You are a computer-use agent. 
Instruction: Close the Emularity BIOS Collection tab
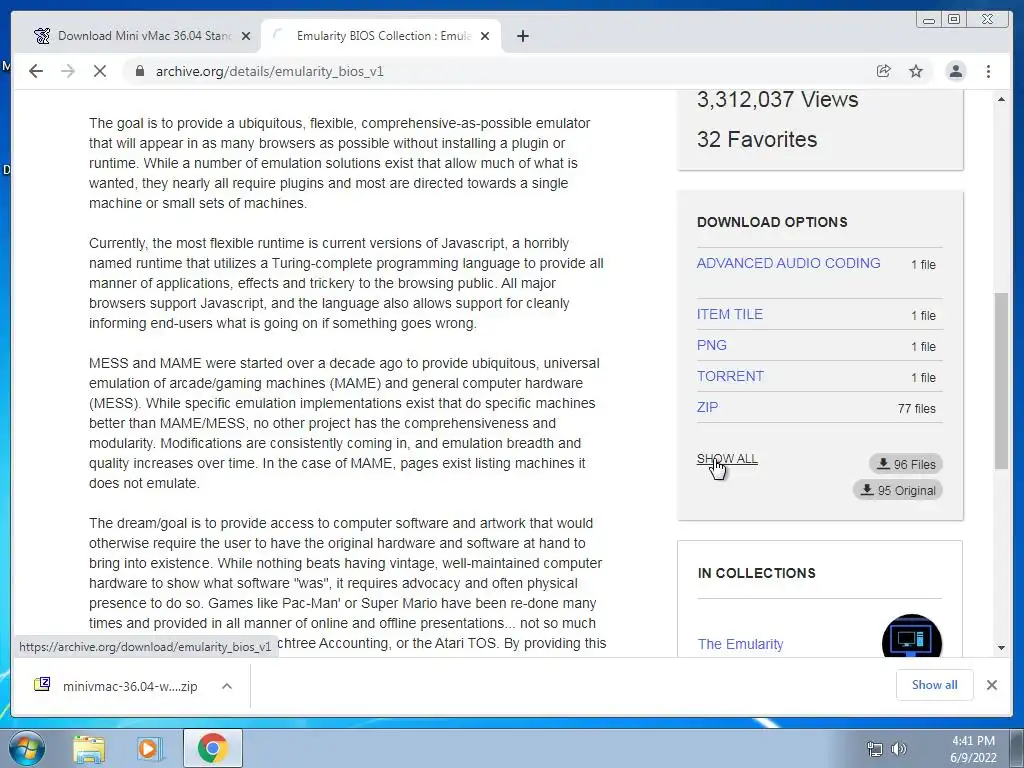[485, 36]
